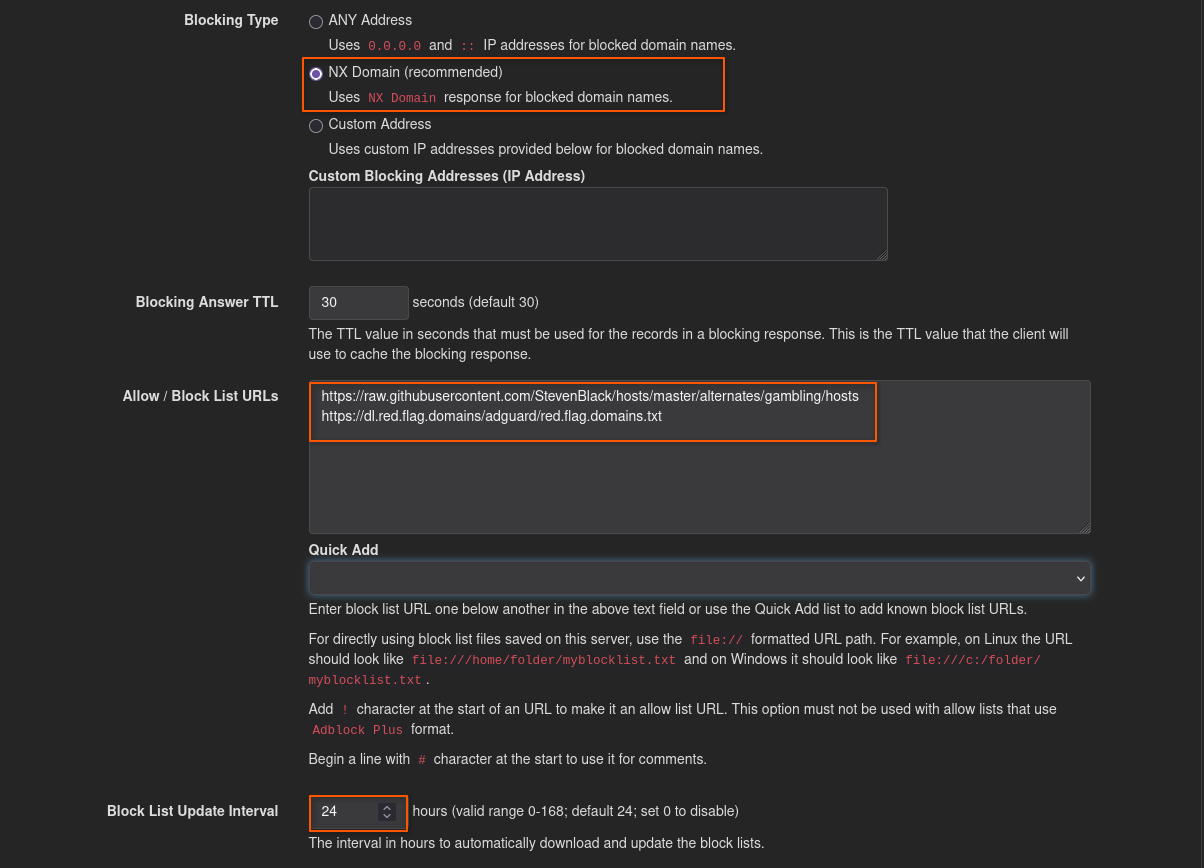
Task: Decrease Block List Update Interval with down arrow
Action: point(387,817)
